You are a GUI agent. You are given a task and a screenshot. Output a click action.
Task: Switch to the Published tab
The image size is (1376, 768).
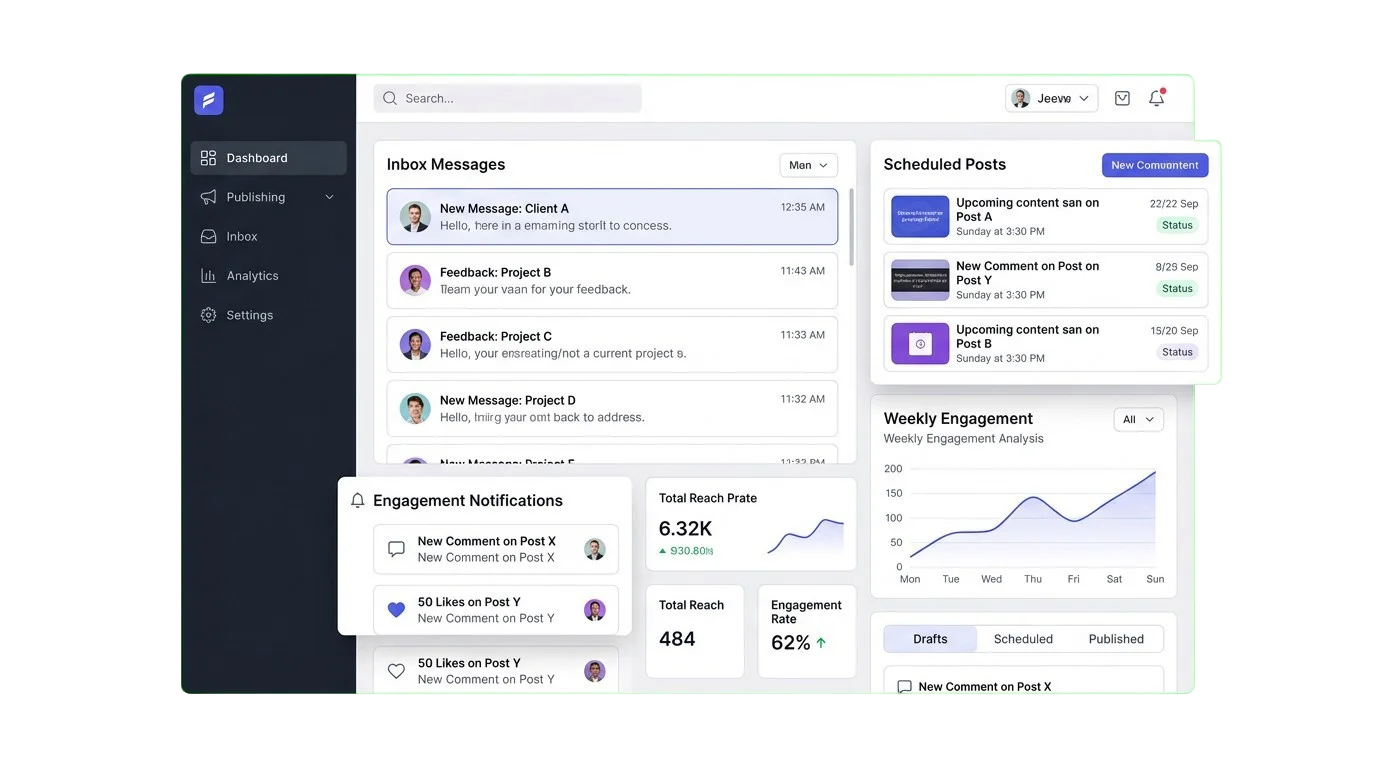coord(1115,639)
